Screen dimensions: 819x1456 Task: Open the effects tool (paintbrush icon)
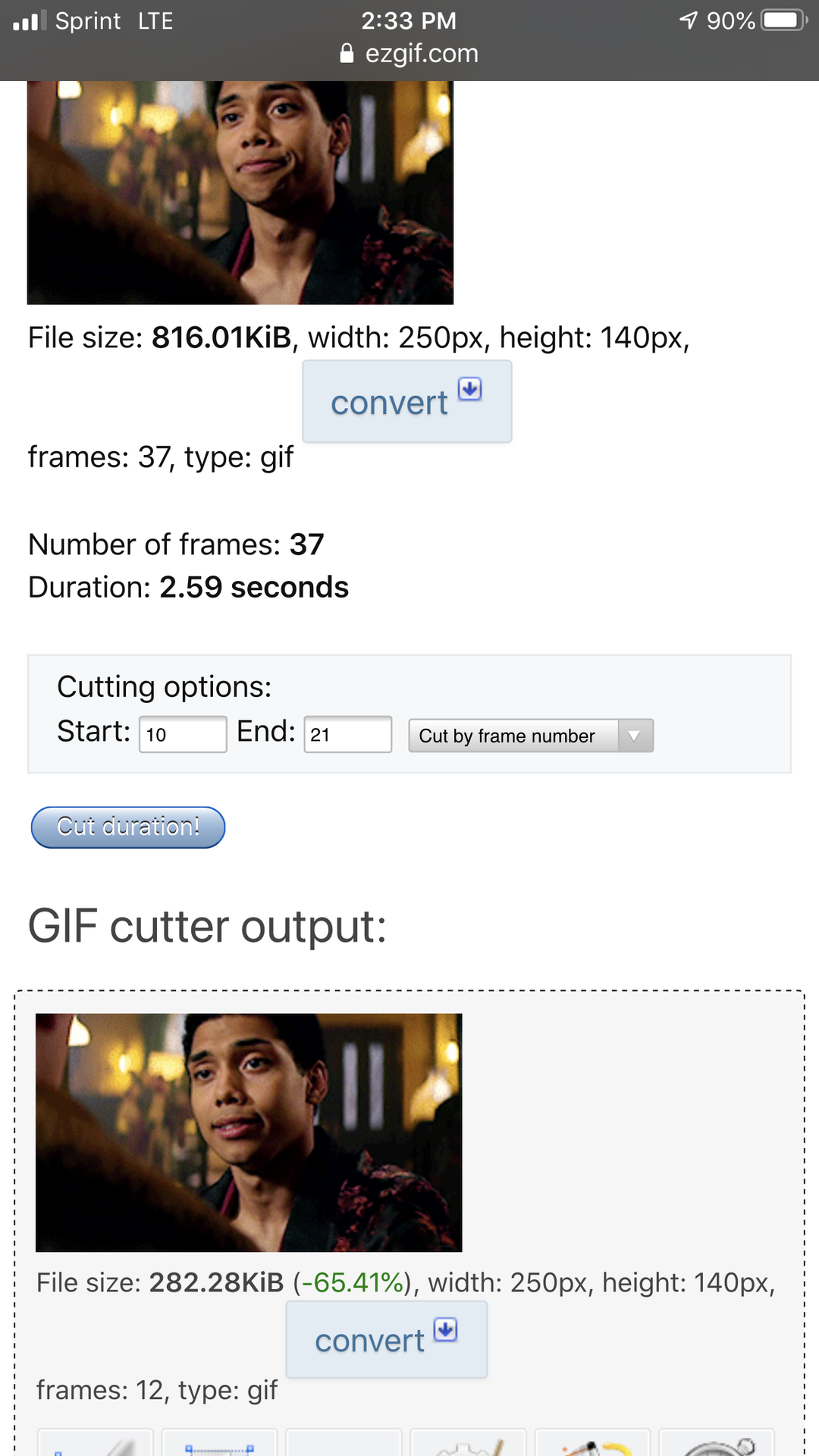coord(592,1443)
